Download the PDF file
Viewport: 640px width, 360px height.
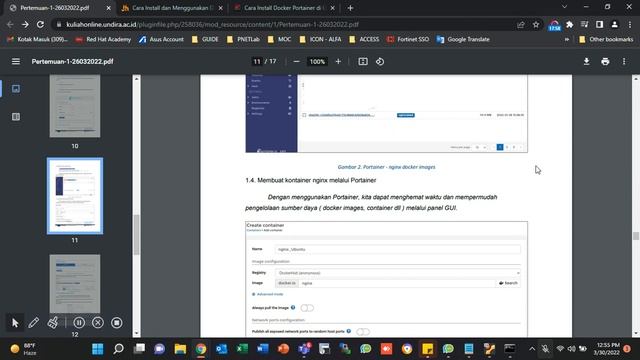tap(586, 62)
